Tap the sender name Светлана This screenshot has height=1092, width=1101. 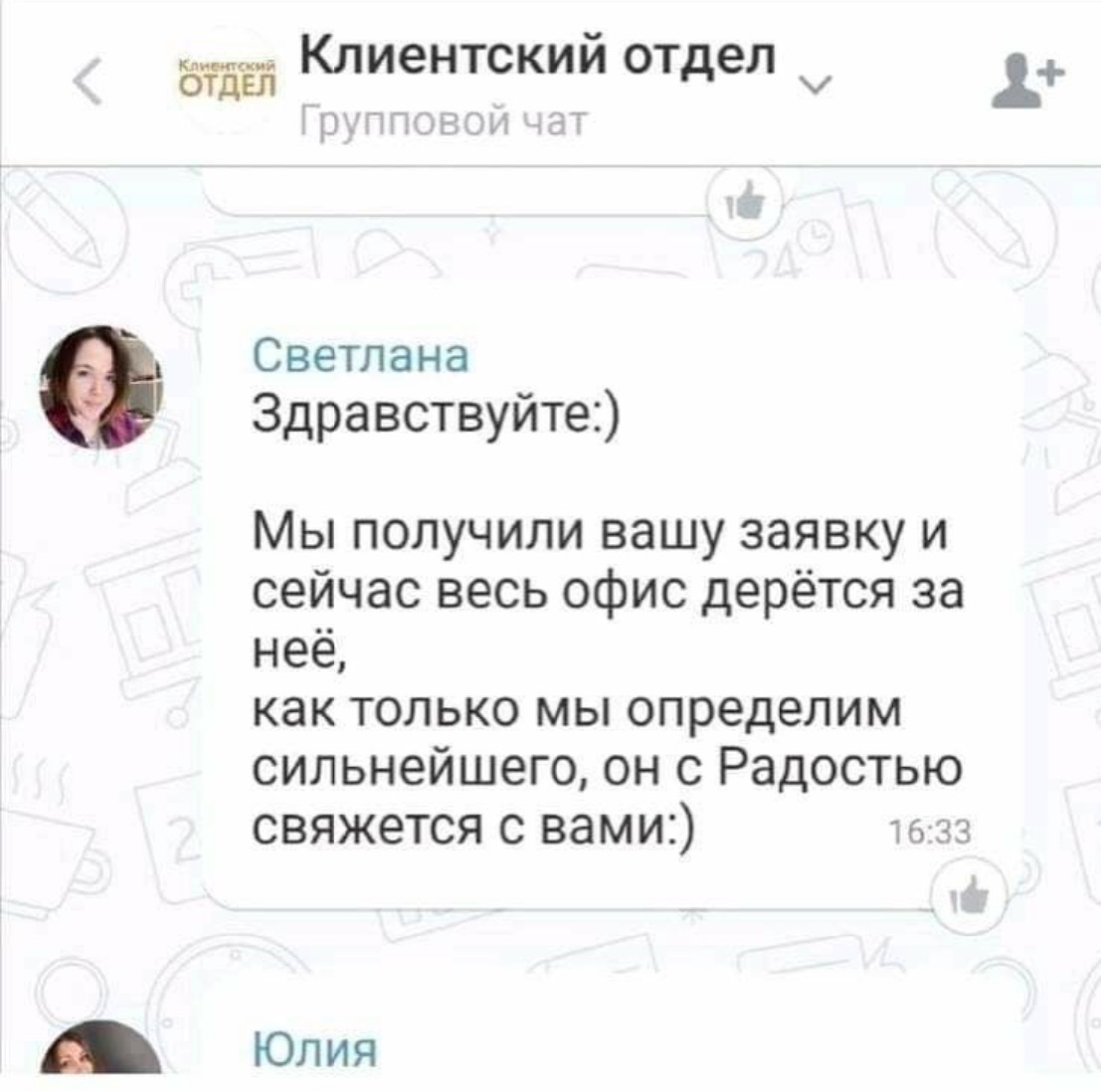pos(360,355)
